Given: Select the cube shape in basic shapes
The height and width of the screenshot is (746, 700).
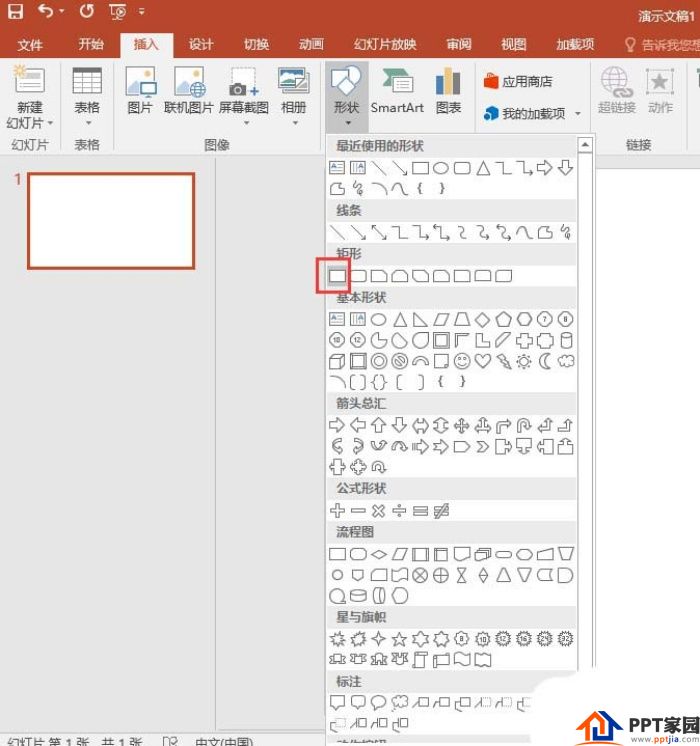Looking at the screenshot, I should (x=337, y=361).
